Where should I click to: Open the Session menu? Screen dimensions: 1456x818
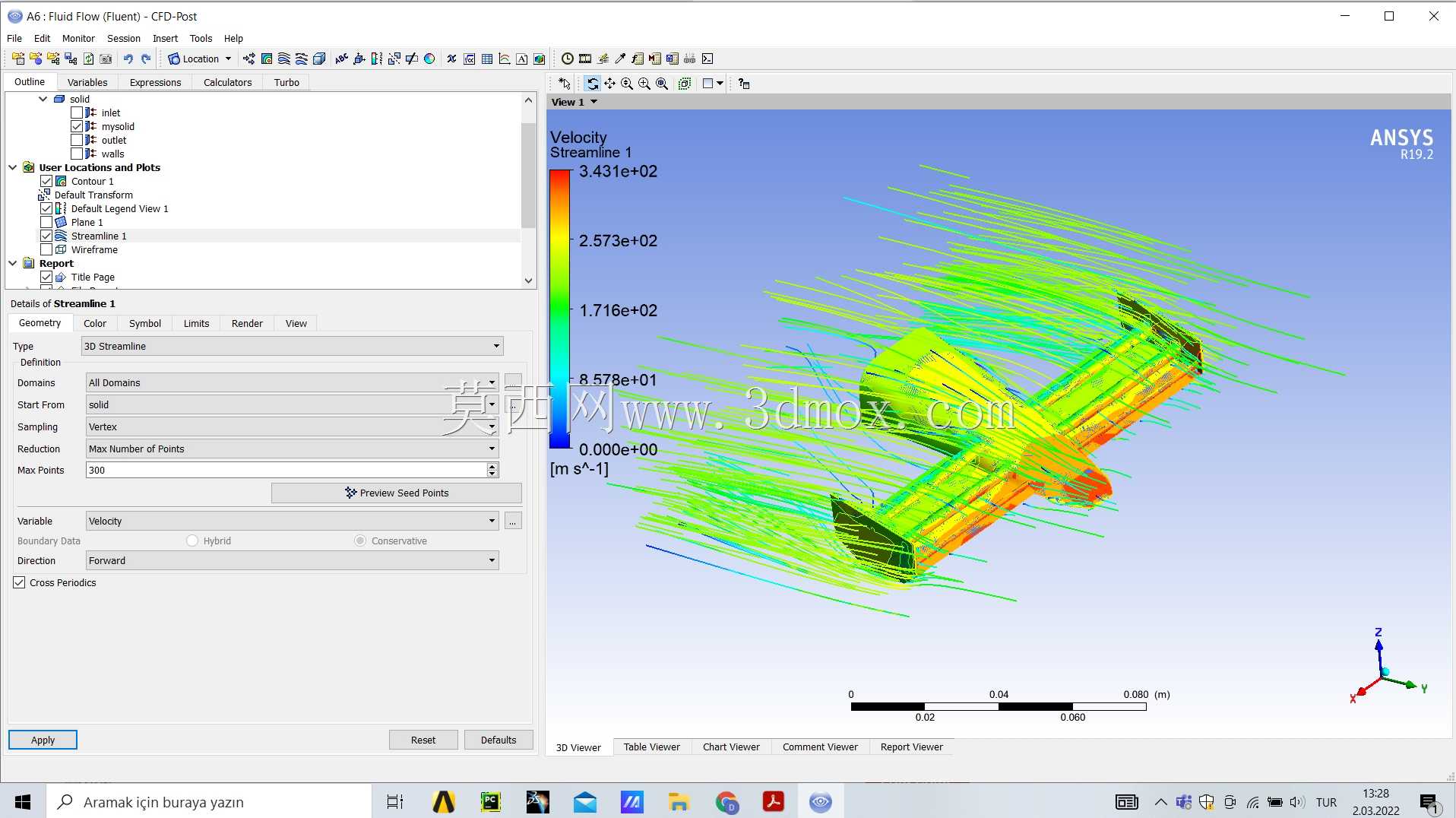click(124, 38)
